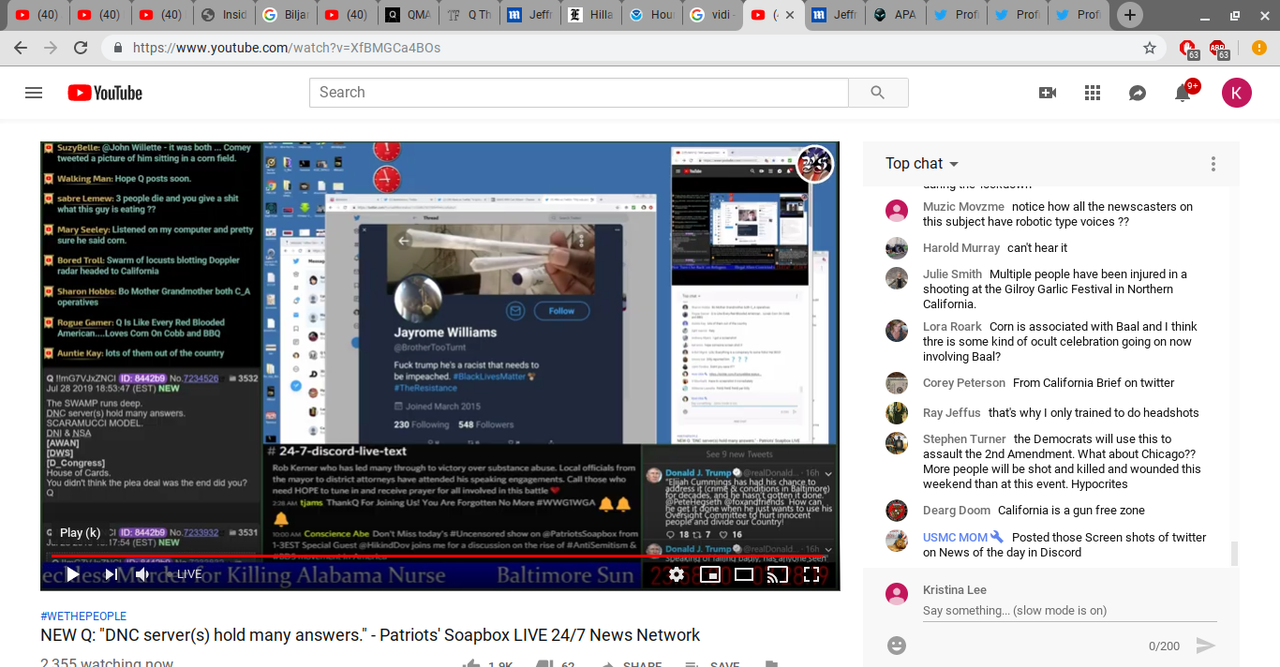The height and width of the screenshot is (667, 1280).
Task: Focus the 'Say something...' chat input
Action: [x=1069, y=611]
